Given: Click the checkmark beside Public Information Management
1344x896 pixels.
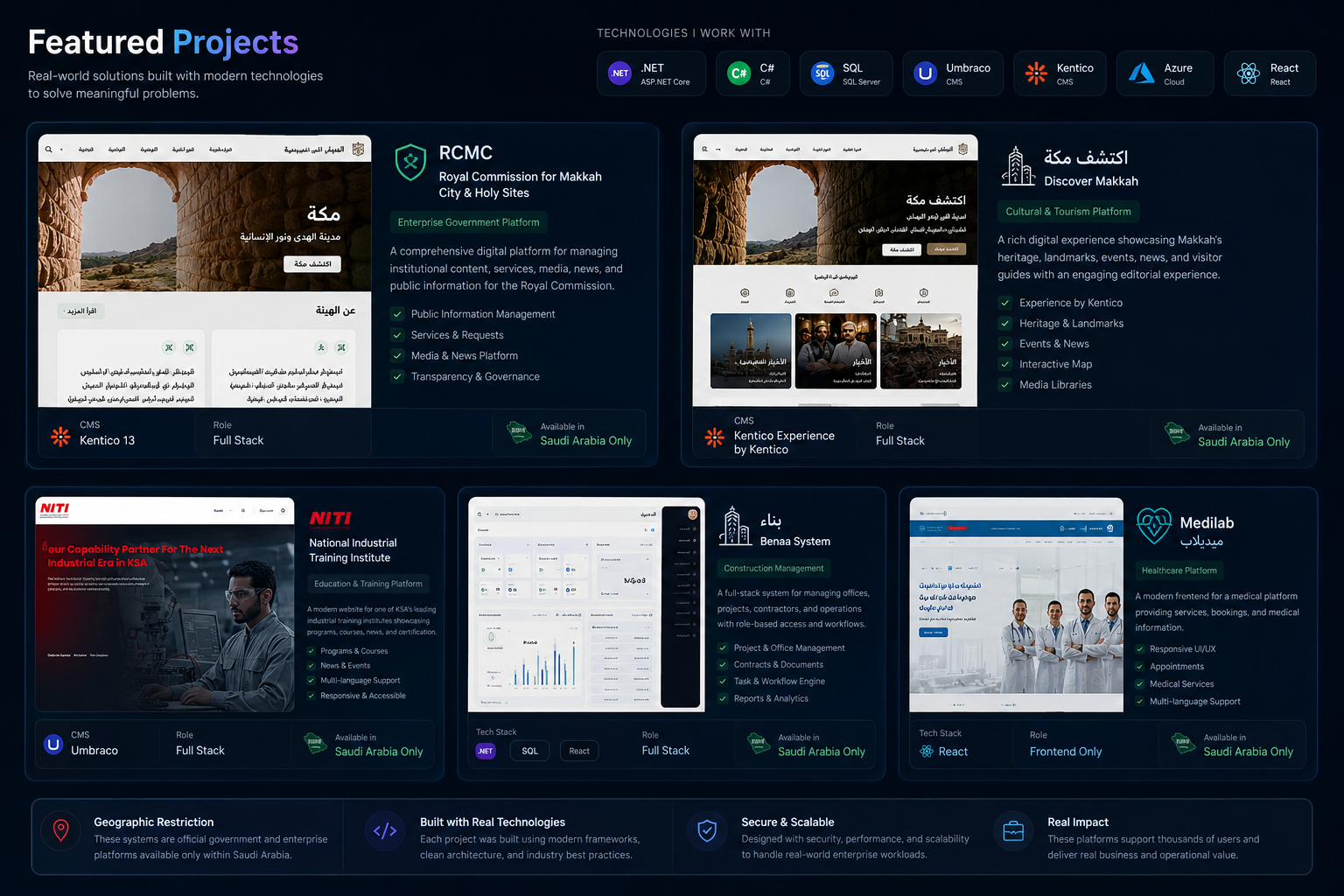Looking at the screenshot, I should [x=397, y=314].
